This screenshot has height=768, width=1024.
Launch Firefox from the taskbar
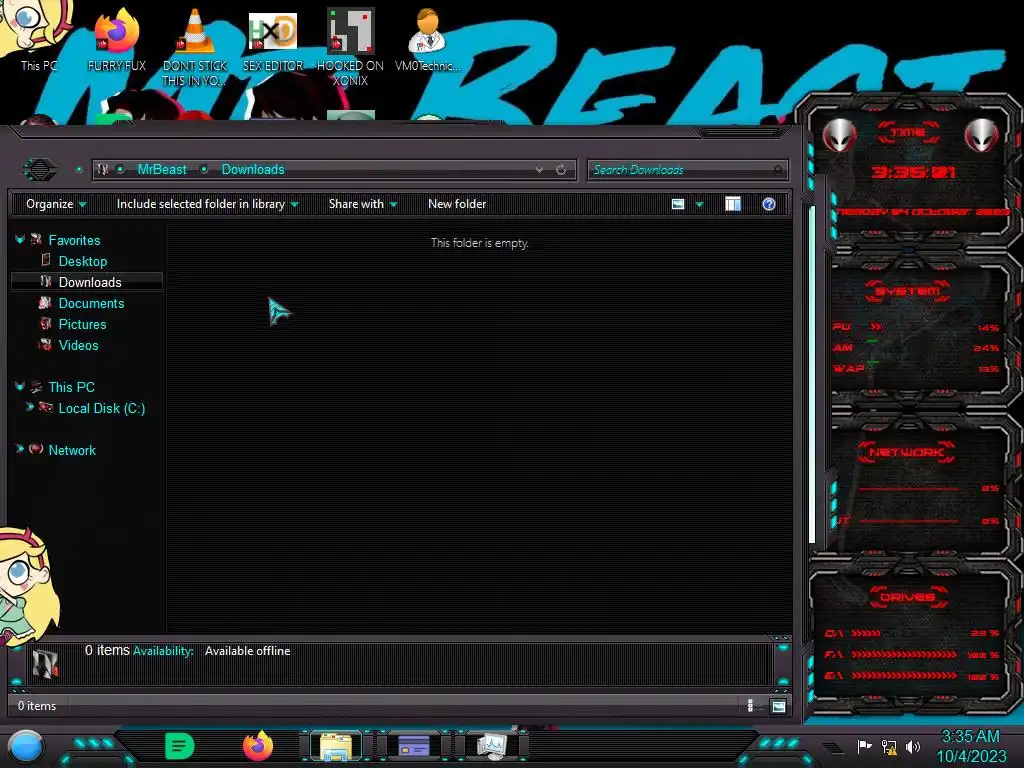[x=258, y=746]
